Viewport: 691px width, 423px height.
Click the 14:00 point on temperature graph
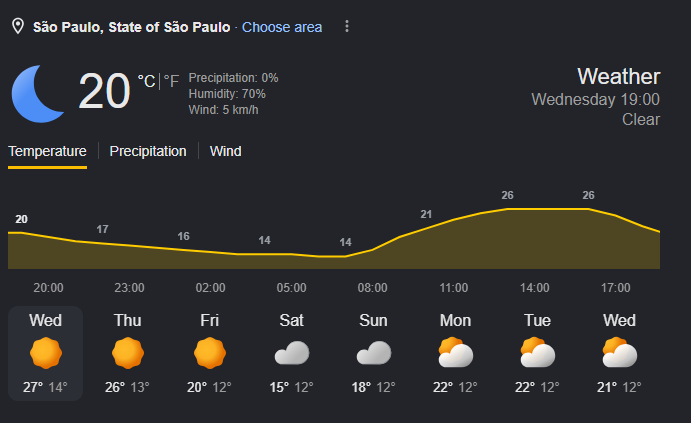point(535,209)
